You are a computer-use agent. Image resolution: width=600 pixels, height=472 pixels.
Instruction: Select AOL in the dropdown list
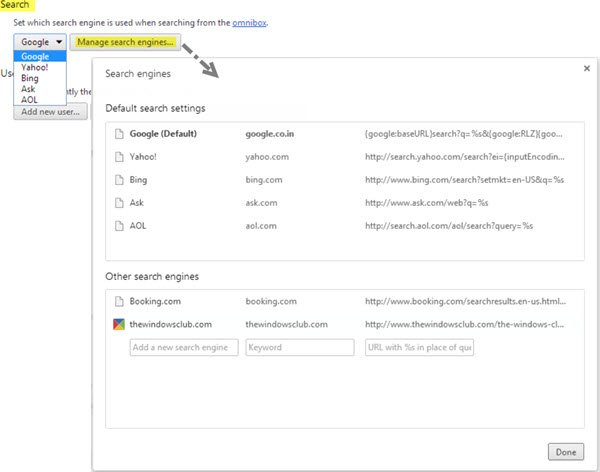click(29, 99)
